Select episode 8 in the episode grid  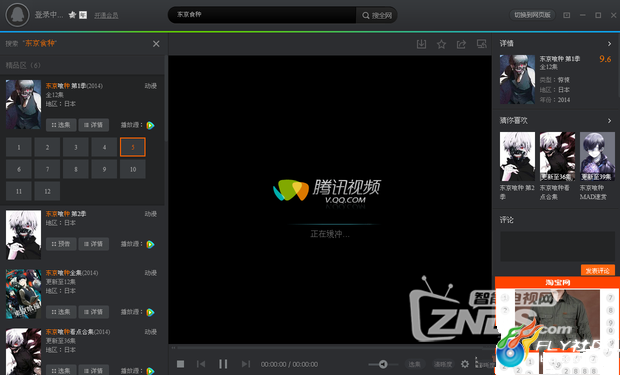[x=76, y=169]
